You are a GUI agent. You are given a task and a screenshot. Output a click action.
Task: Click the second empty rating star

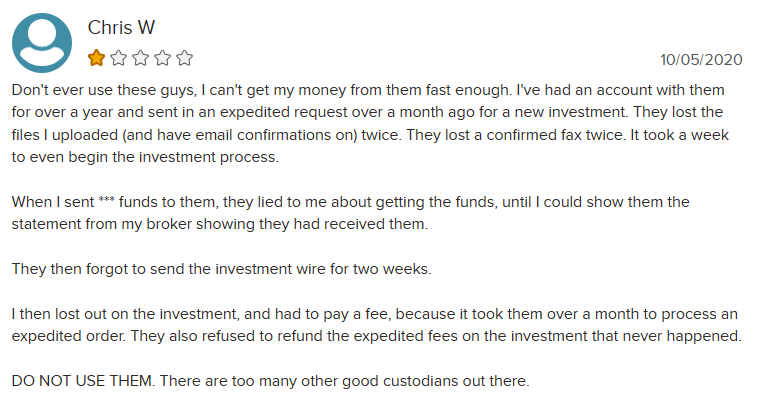119,58
